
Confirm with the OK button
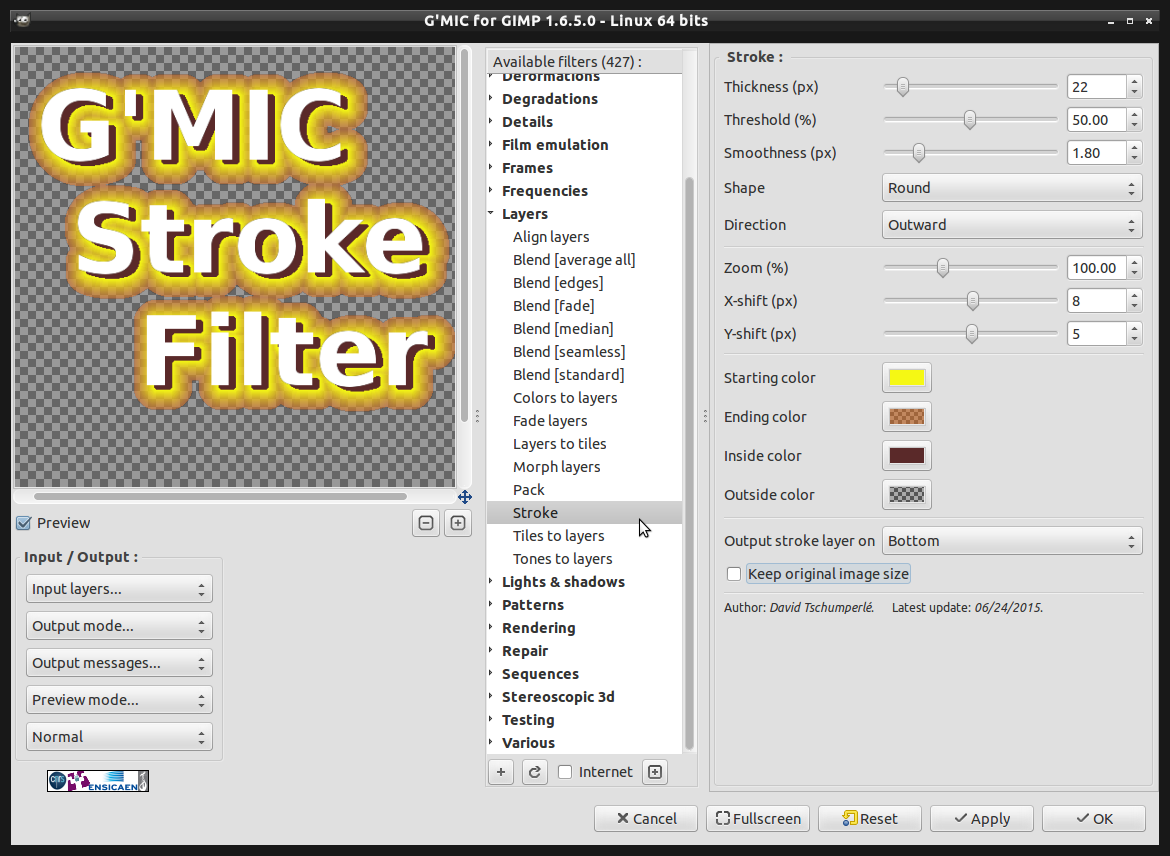tap(1094, 819)
